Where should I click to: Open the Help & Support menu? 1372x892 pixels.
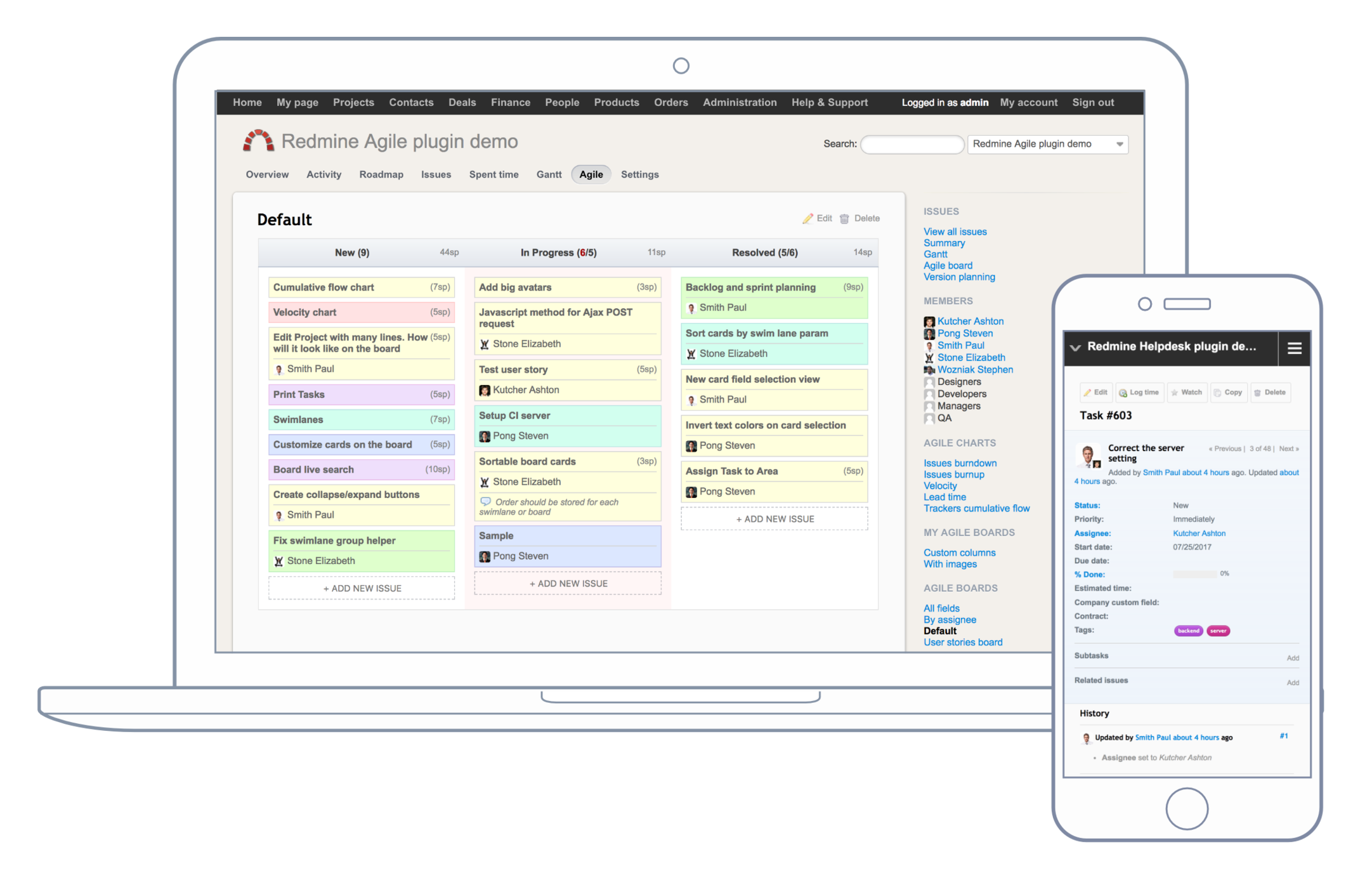pyautogui.click(x=829, y=102)
